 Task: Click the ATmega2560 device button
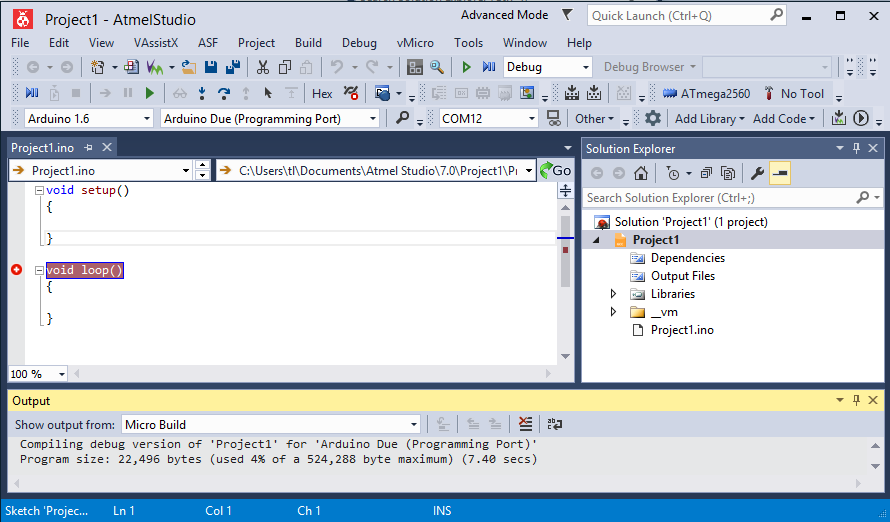pos(706,94)
